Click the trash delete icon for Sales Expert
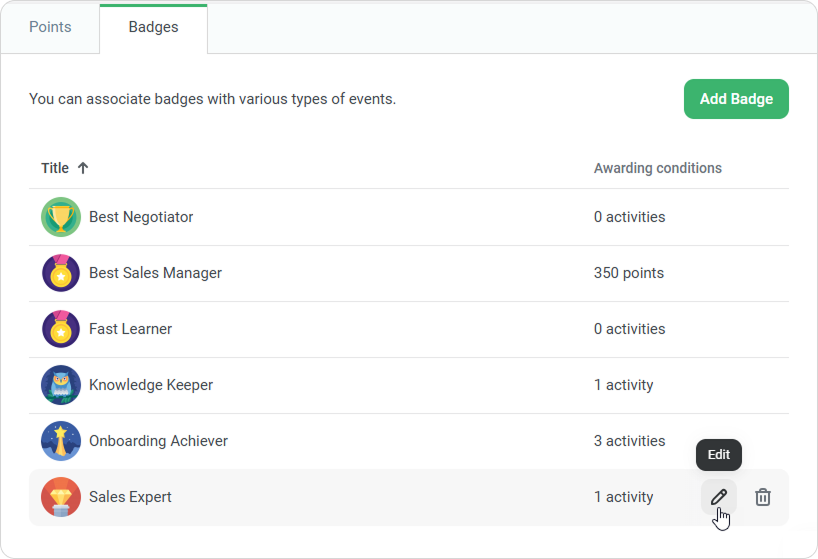The height and width of the screenshot is (559, 818). coord(763,497)
